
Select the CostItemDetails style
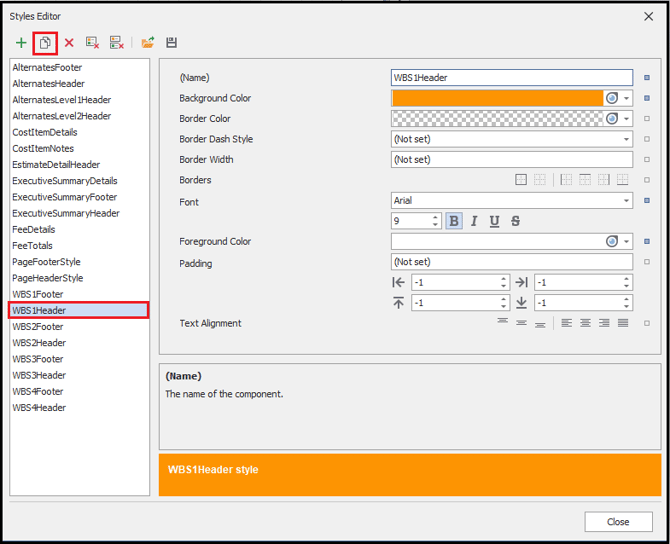pyautogui.click(x=79, y=132)
